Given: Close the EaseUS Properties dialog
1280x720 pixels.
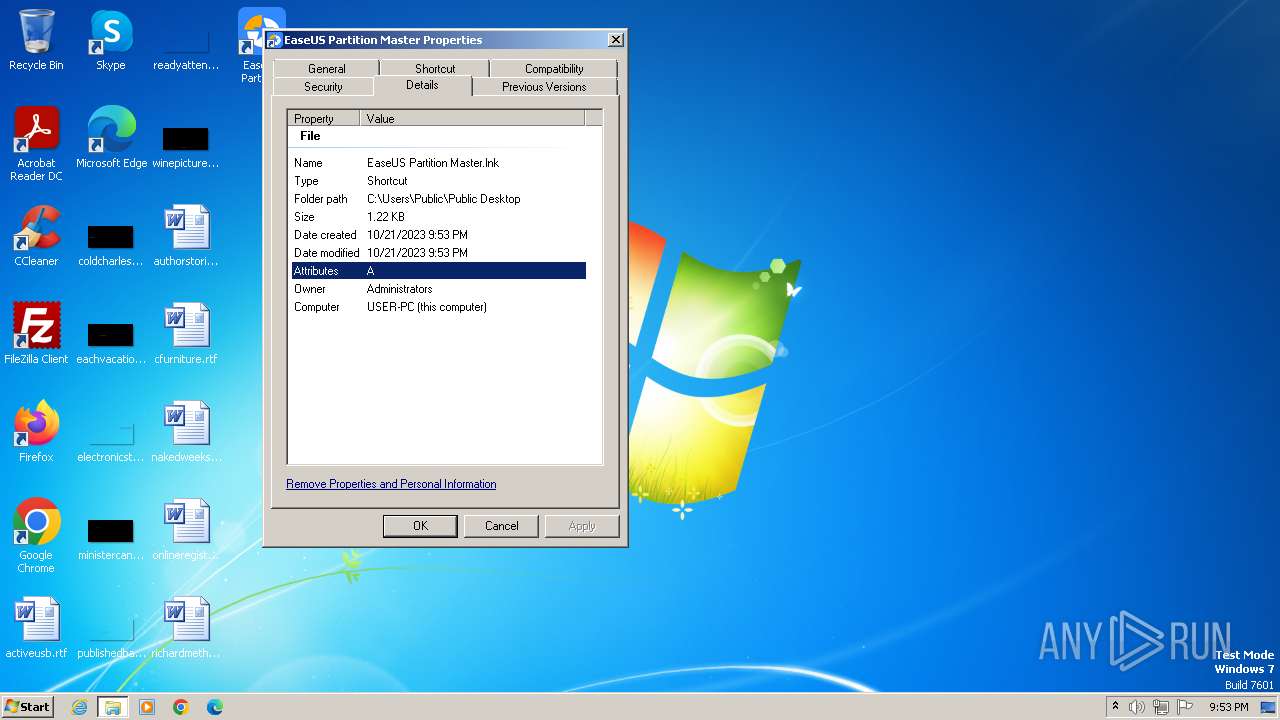Looking at the screenshot, I should [616, 40].
